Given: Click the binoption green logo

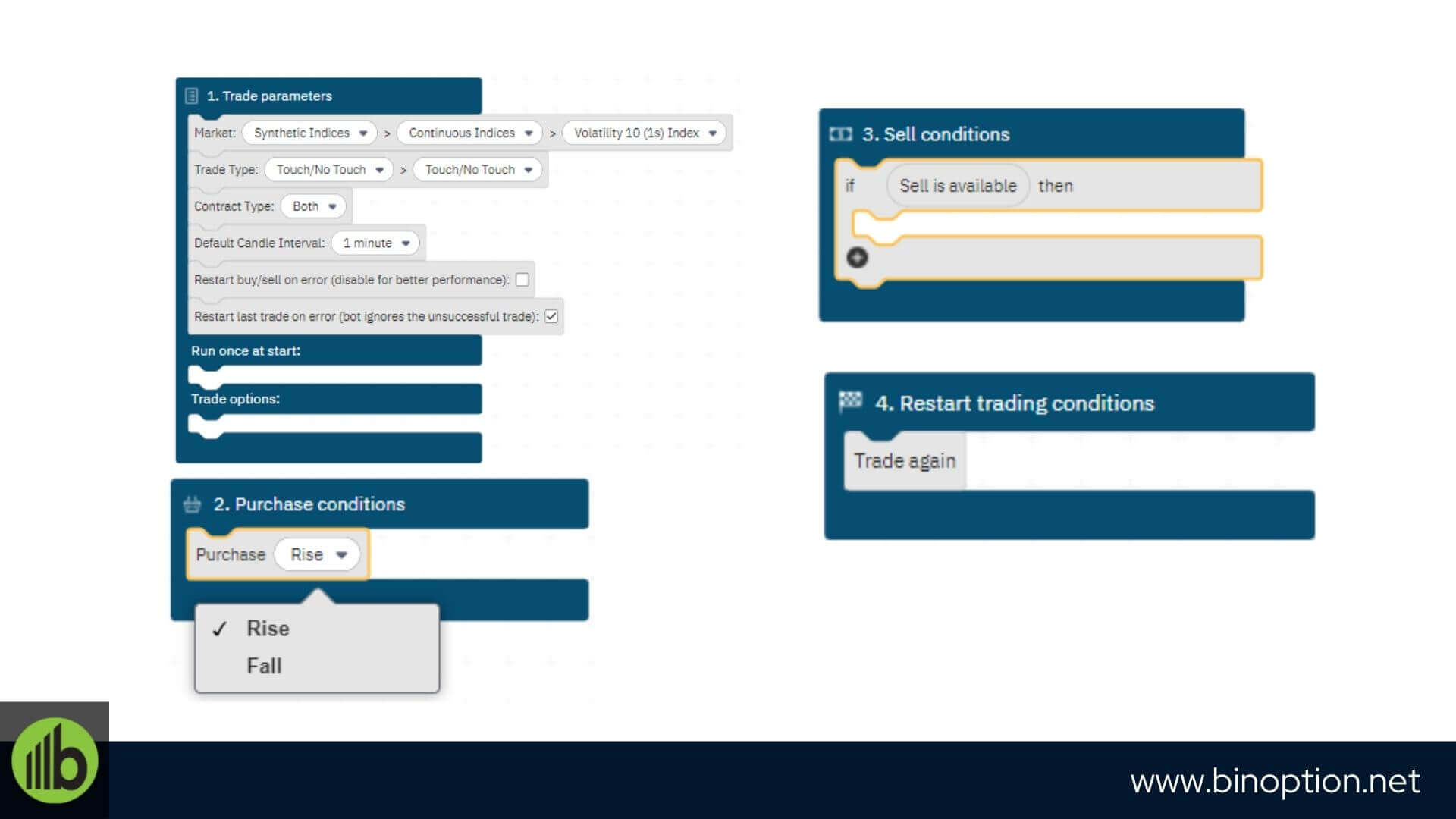Looking at the screenshot, I should [x=55, y=761].
